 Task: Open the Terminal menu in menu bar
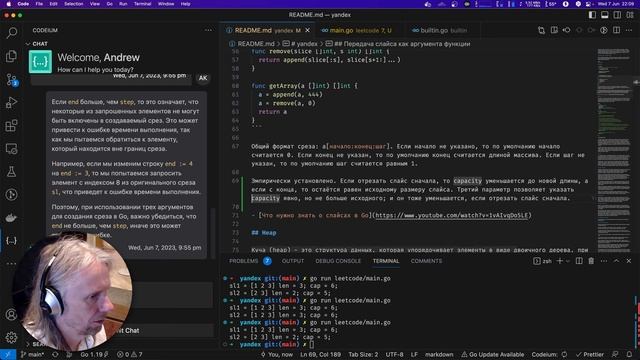[142, 4]
